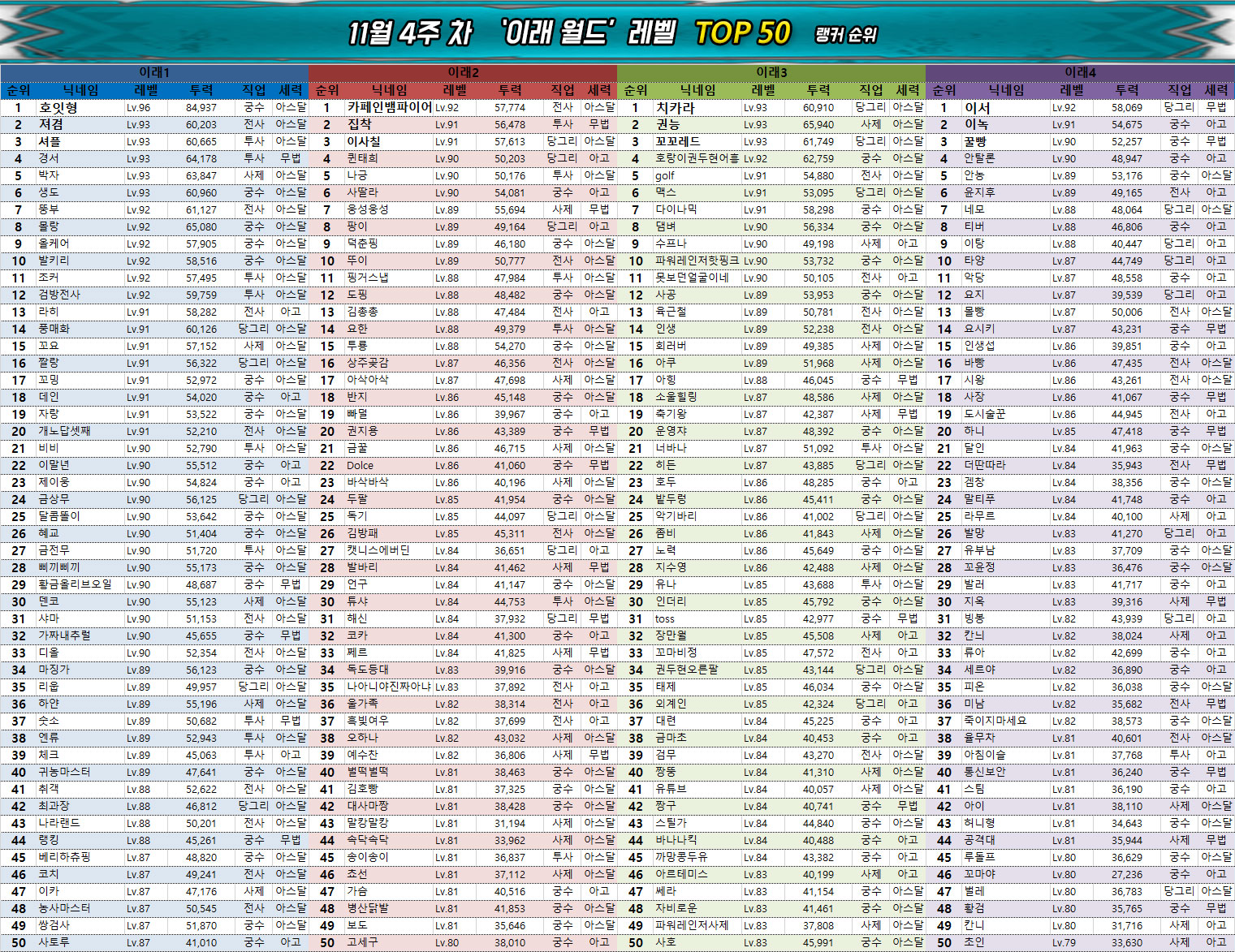The width and height of the screenshot is (1235, 952).
Task: Select the 이래1 server header
Action: (x=154, y=72)
